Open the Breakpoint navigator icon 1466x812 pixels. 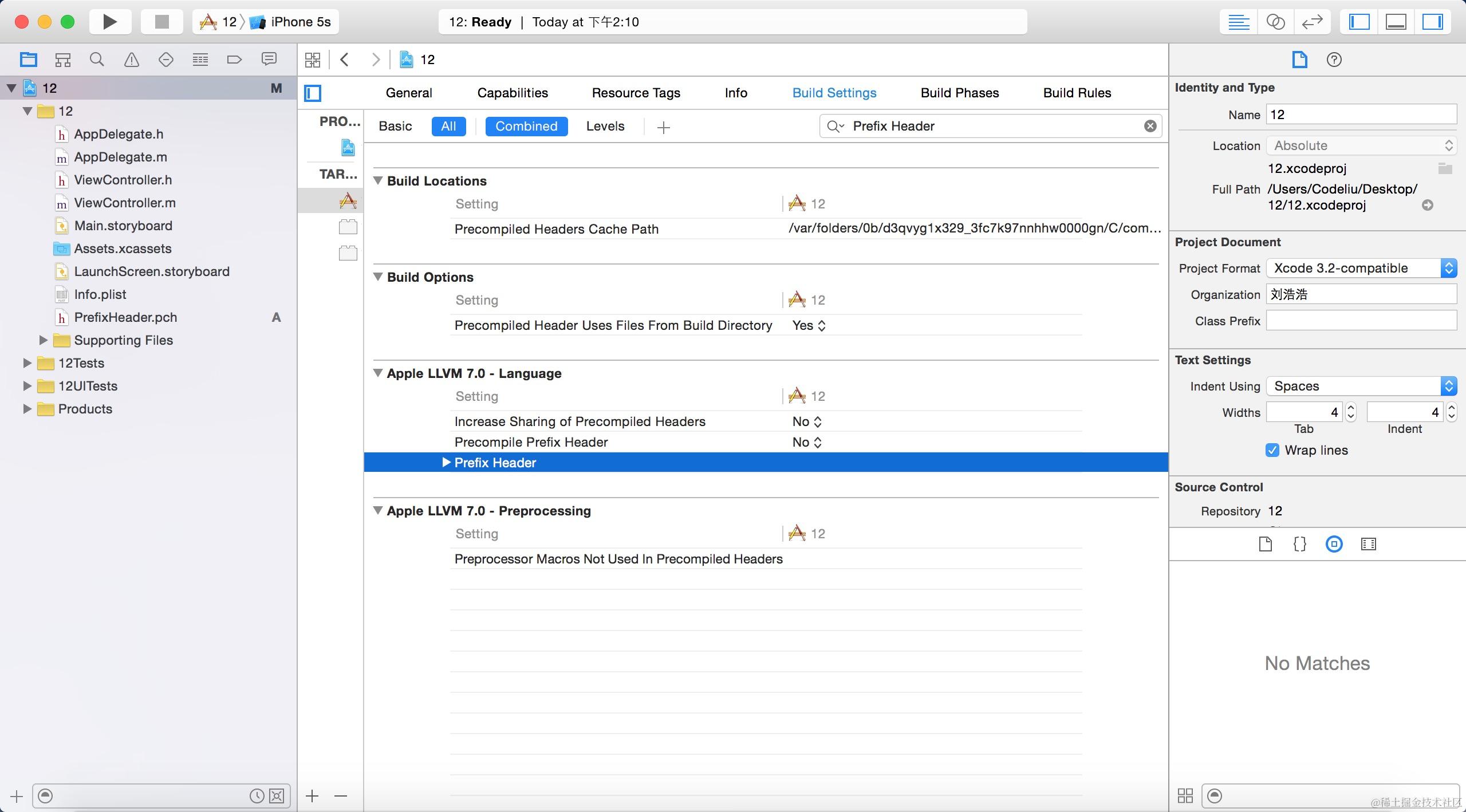click(x=234, y=60)
